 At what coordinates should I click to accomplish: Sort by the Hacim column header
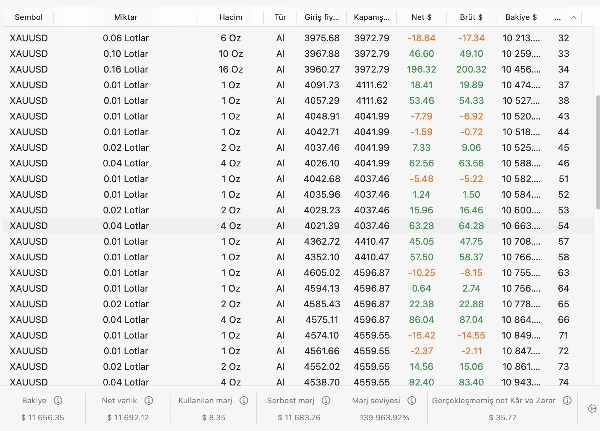[231, 17]
